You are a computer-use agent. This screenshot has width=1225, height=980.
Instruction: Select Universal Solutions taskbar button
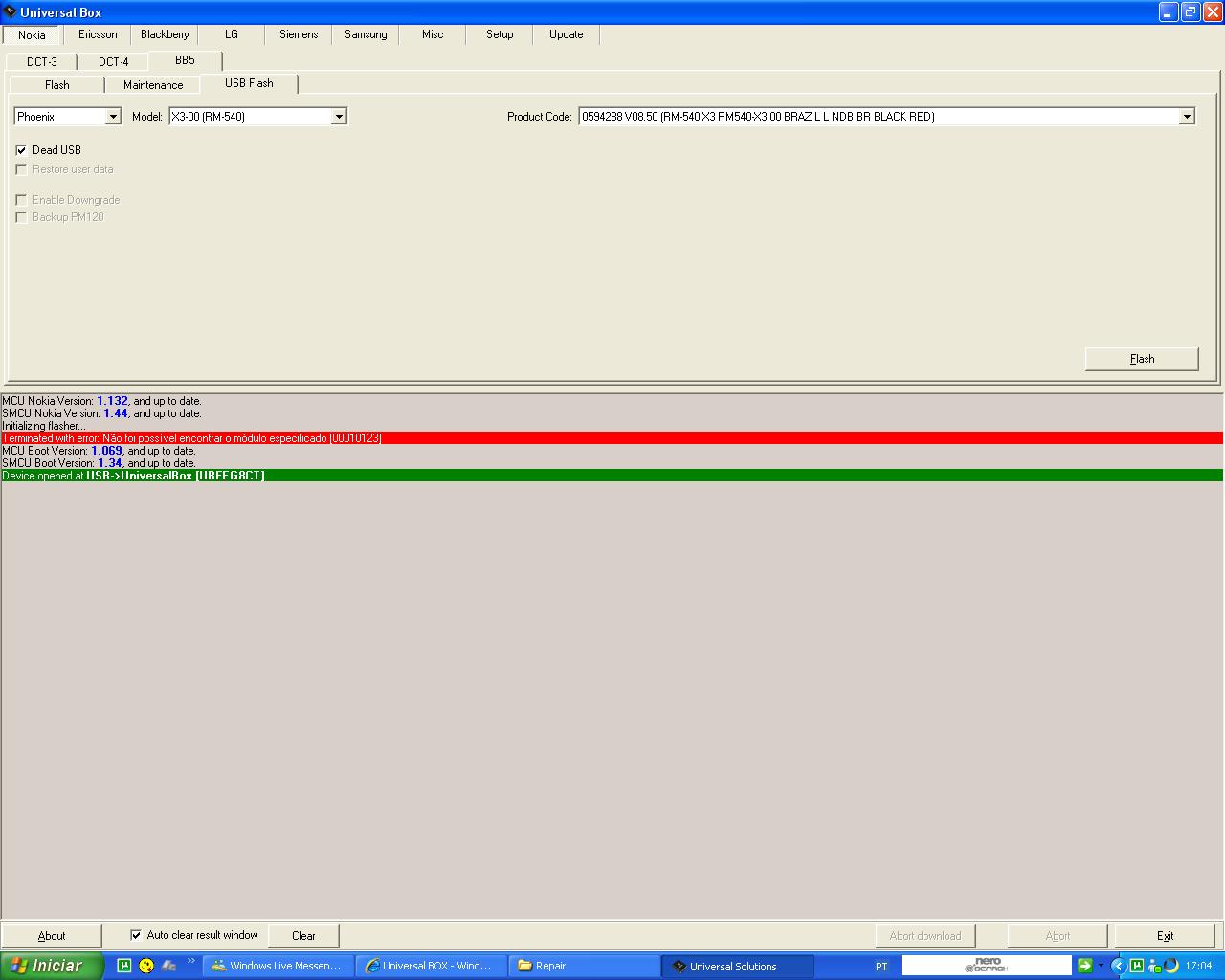(x=737, y=967)
